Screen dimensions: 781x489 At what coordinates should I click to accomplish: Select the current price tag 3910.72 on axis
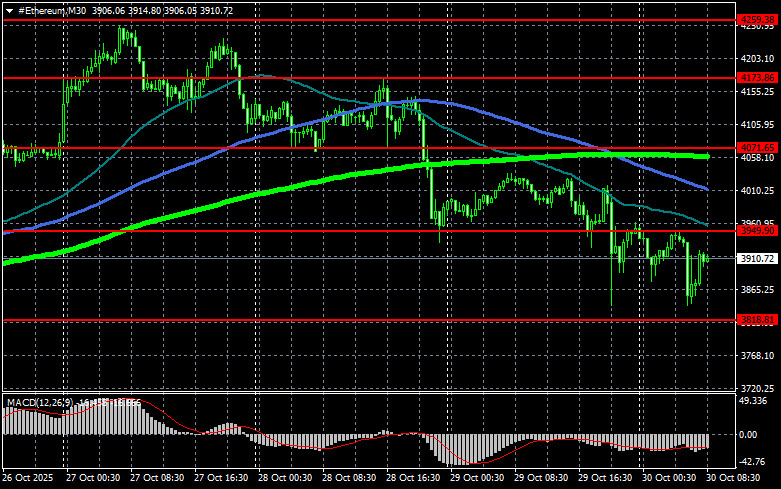point(757,258)
